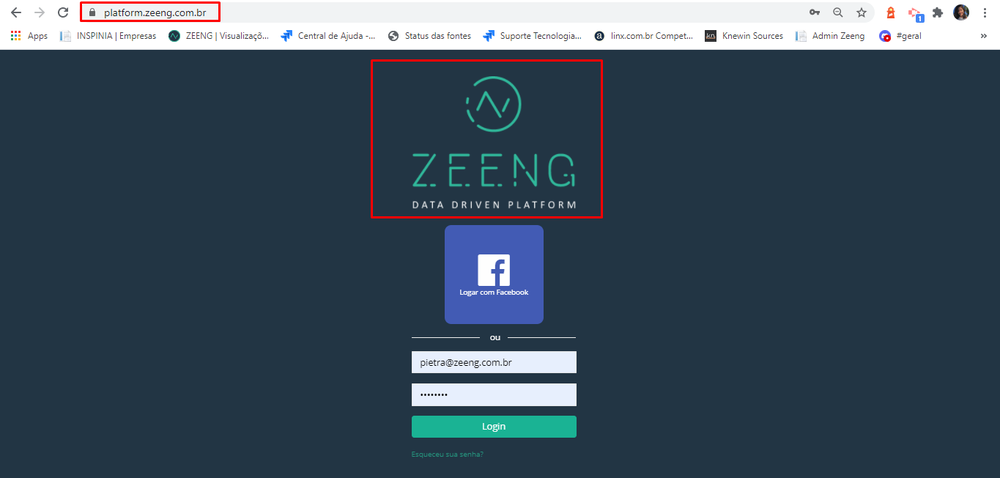The width and height of the screenshot is (1000, 478).
Task: Click the browser back arrow
Action: [17, 12]
